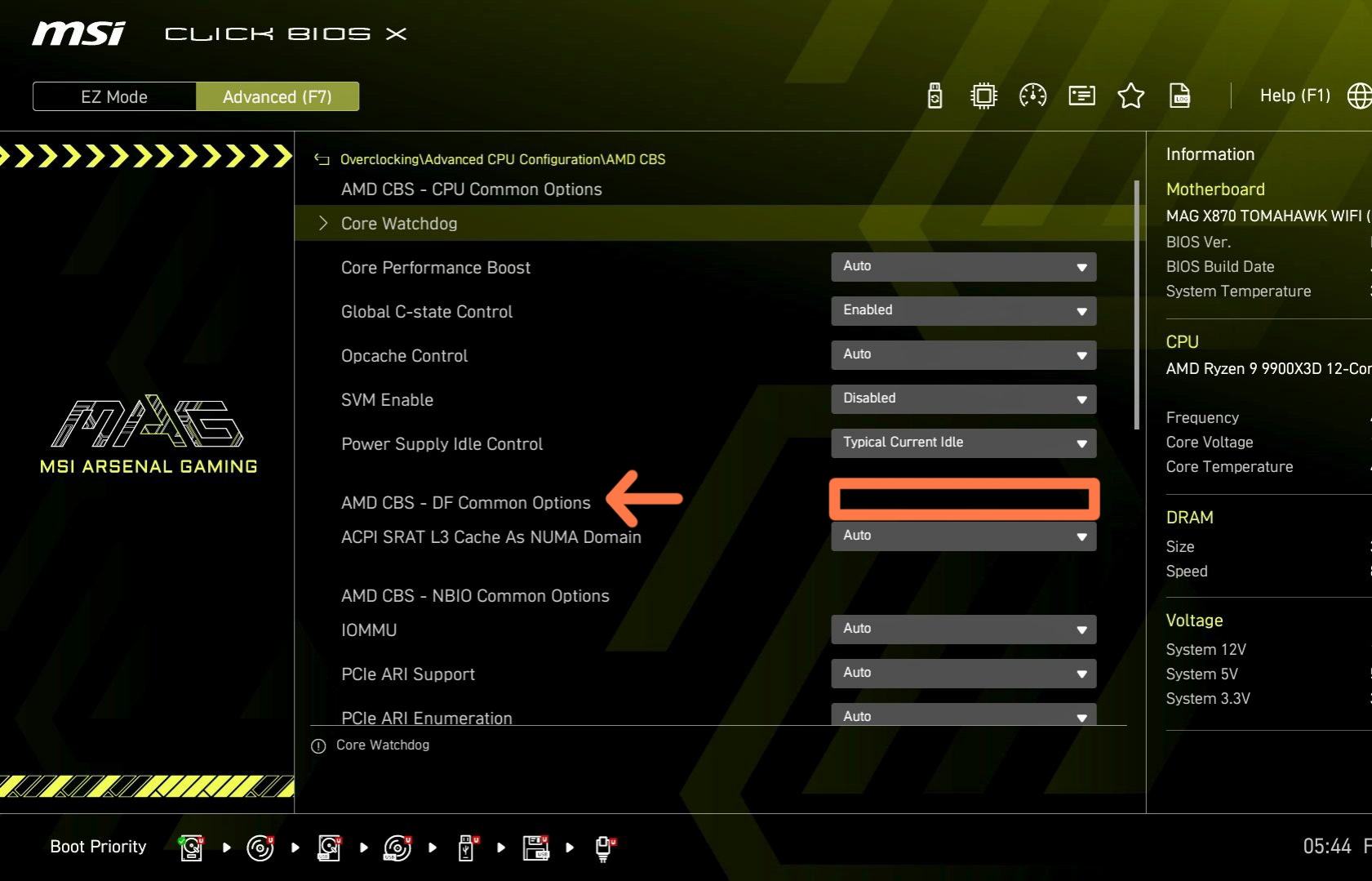Open Help (F1)
The image size is (1372, 881).
[1294, 96]
